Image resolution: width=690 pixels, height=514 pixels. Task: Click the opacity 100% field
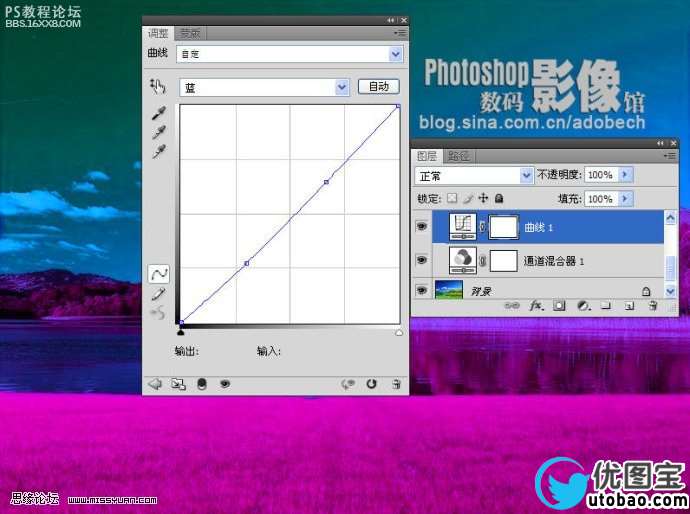point(601,175)
